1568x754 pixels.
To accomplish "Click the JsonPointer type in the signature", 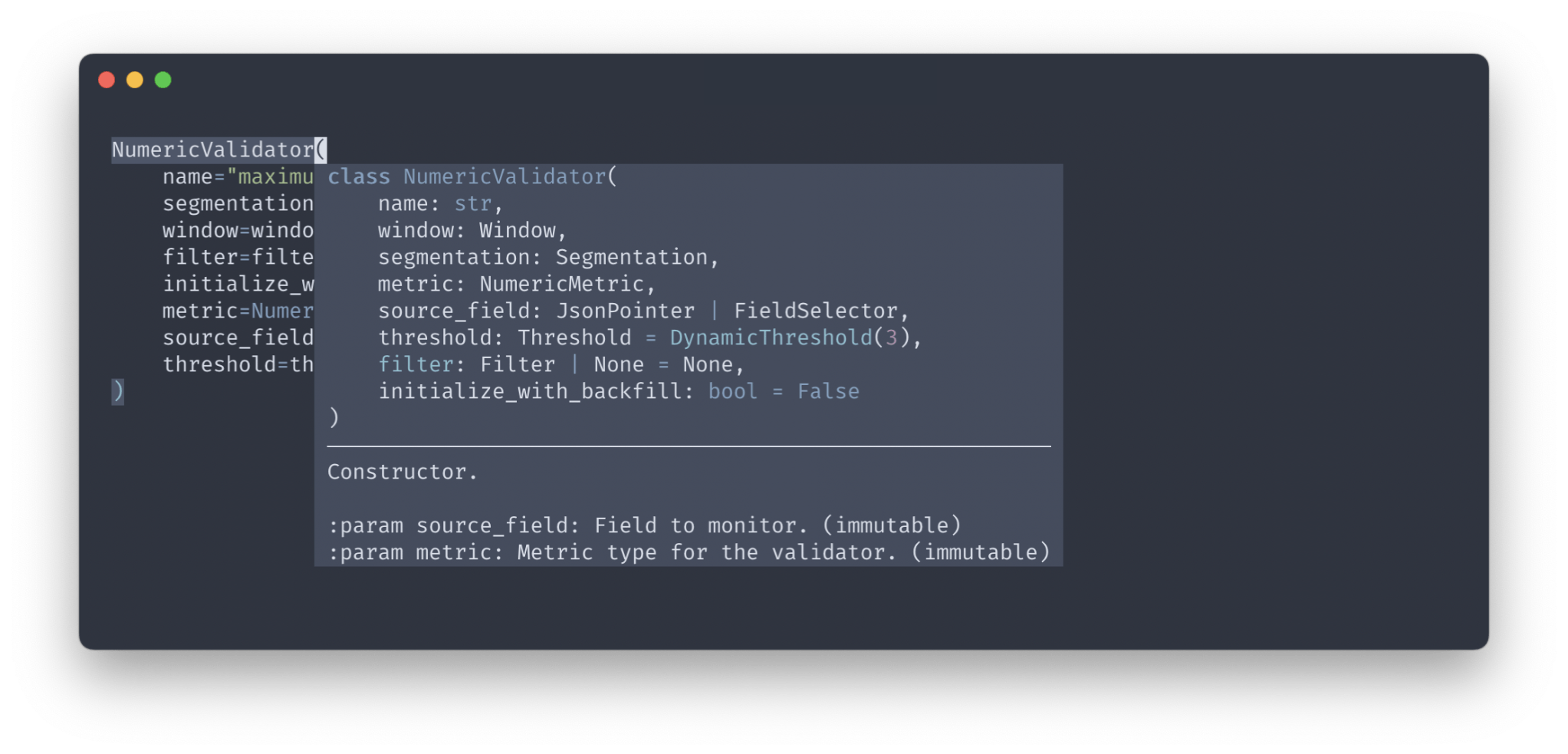I will 625,311.
